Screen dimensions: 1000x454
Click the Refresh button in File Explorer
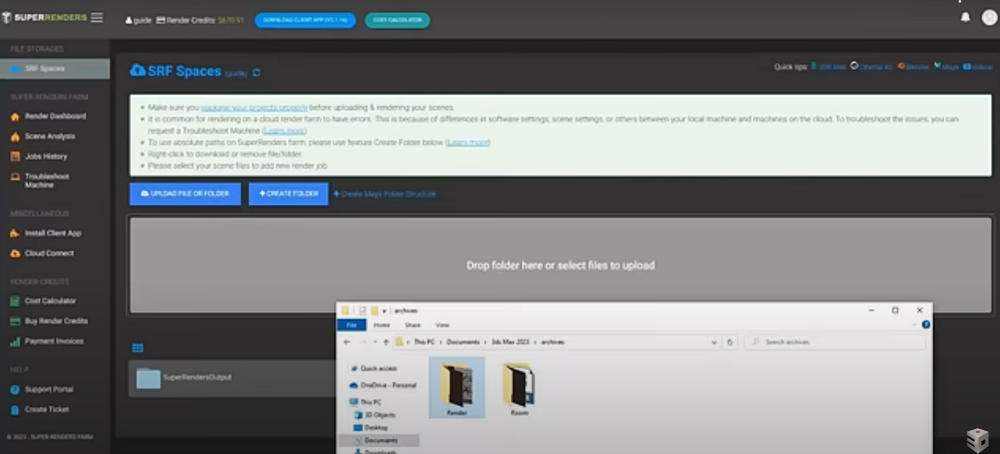(730, 342)
